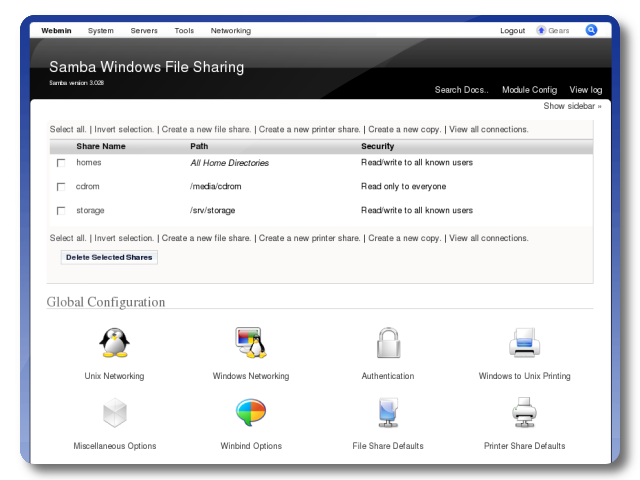
Task: Select the cdrom share checkbox
Action: point(61,187)
